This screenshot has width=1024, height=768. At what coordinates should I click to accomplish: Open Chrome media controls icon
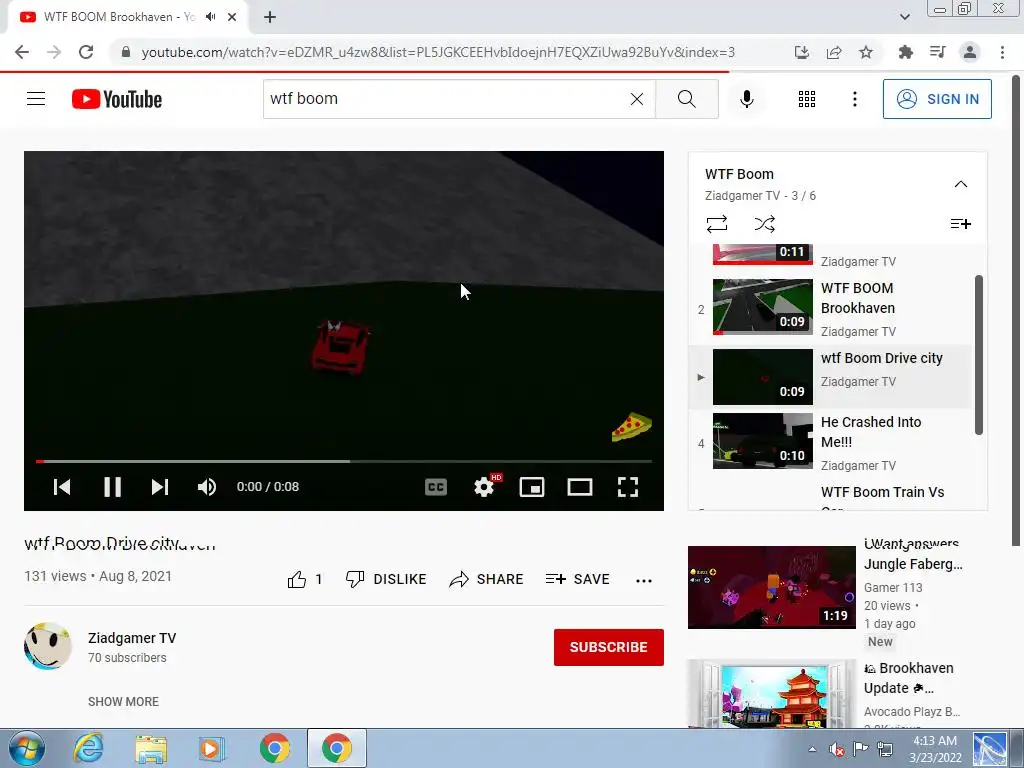[937, 52]
